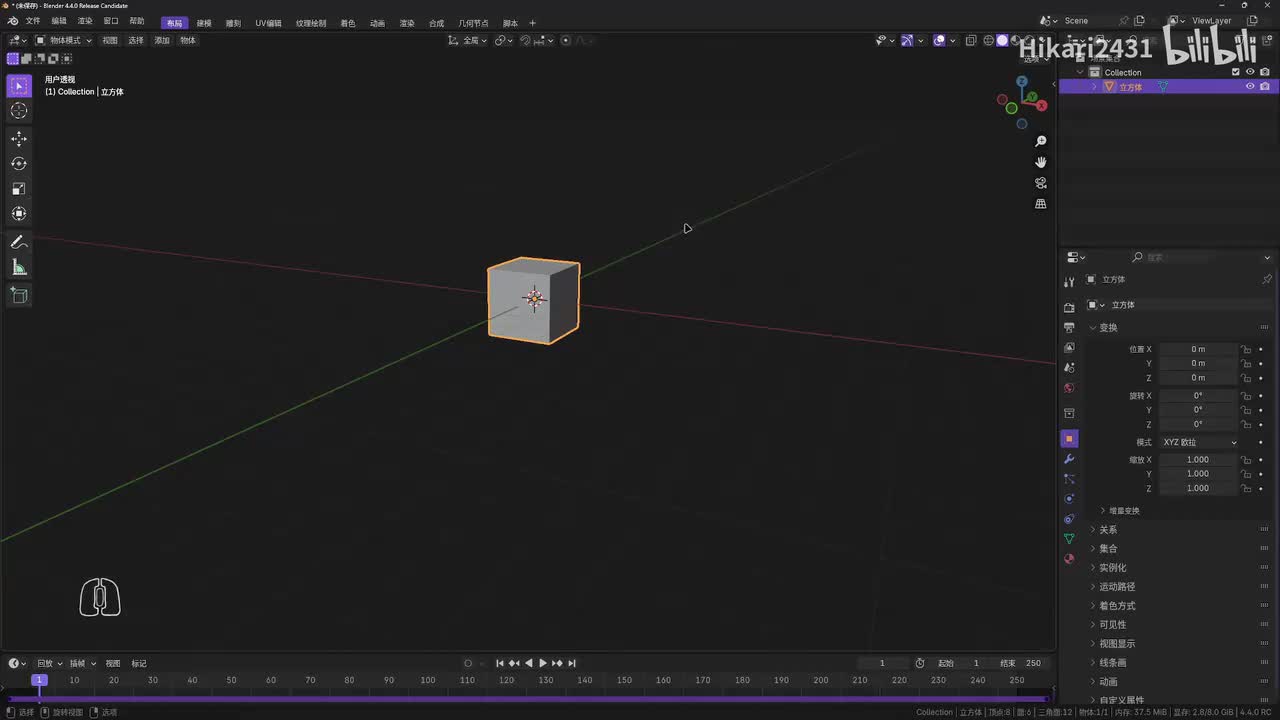The width and height of the screenshot is (1280, 720).
Task: Open the 标记 menu in timeline
Action: (139, 663)
